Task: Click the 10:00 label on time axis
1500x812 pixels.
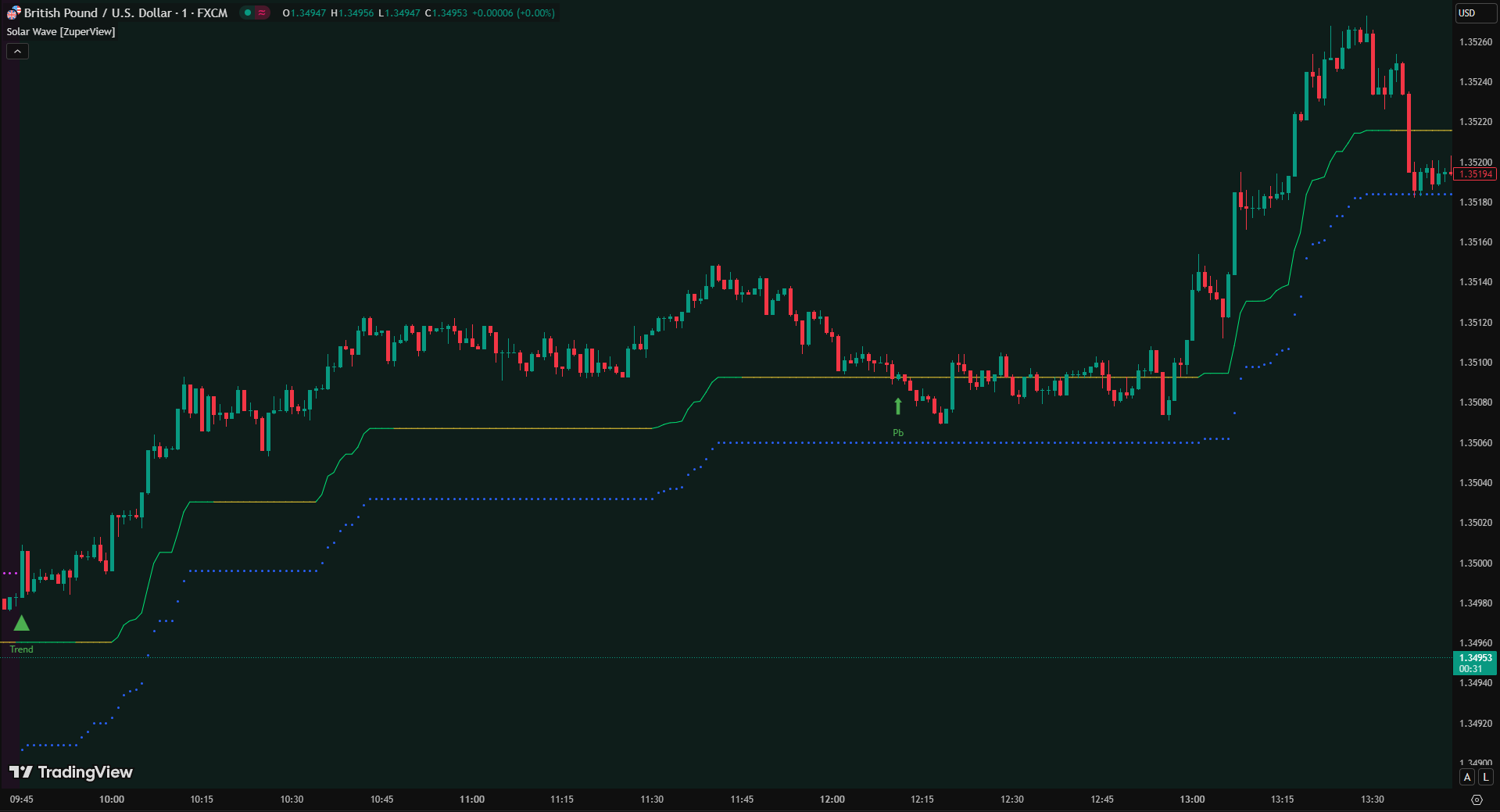Action: point(112,799)
